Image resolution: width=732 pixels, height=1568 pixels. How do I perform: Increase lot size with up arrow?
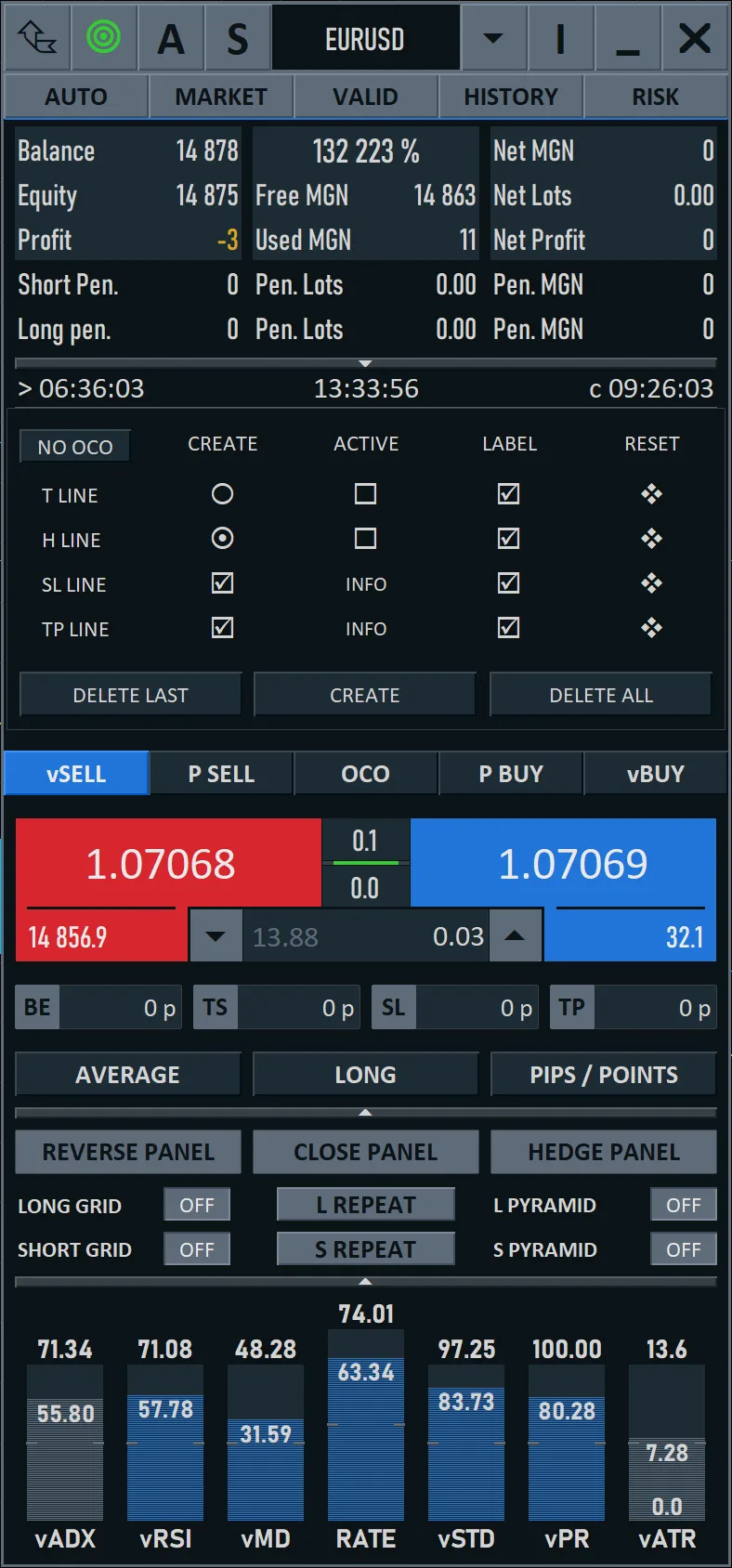(516, 936)
